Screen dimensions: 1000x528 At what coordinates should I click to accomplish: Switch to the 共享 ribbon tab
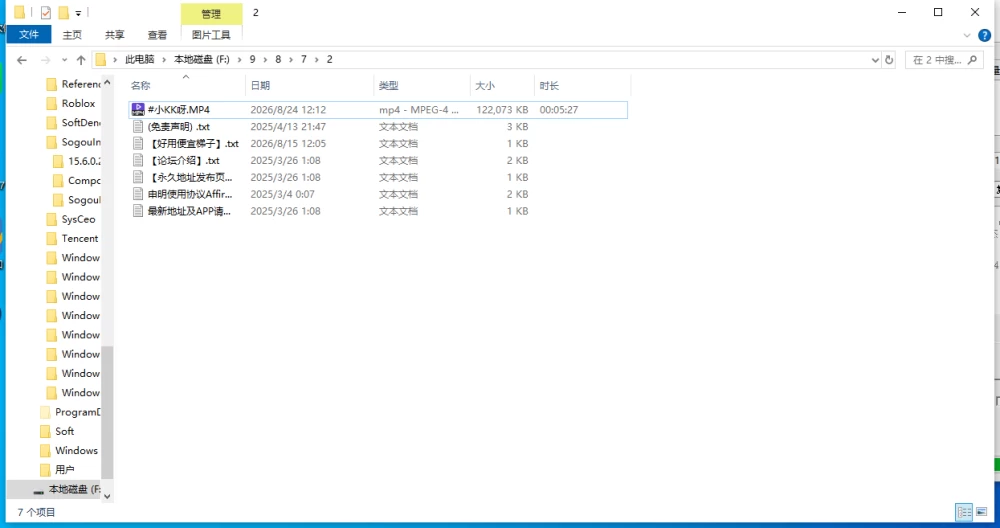[x=115, y=35]
